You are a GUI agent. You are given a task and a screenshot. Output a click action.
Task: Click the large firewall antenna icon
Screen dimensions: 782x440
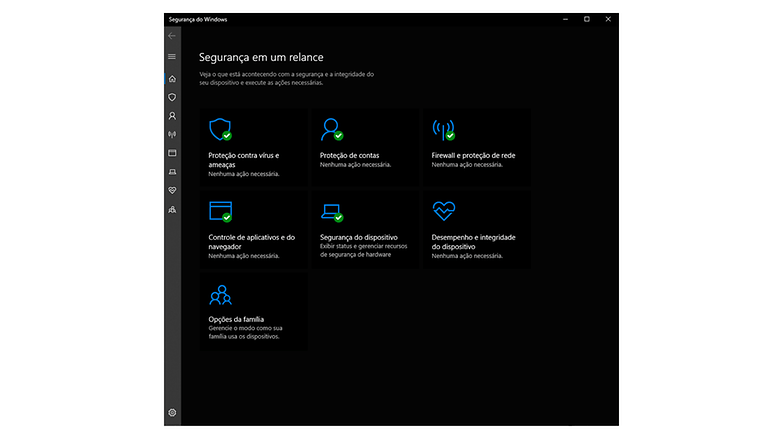click(x=443, y=130)
